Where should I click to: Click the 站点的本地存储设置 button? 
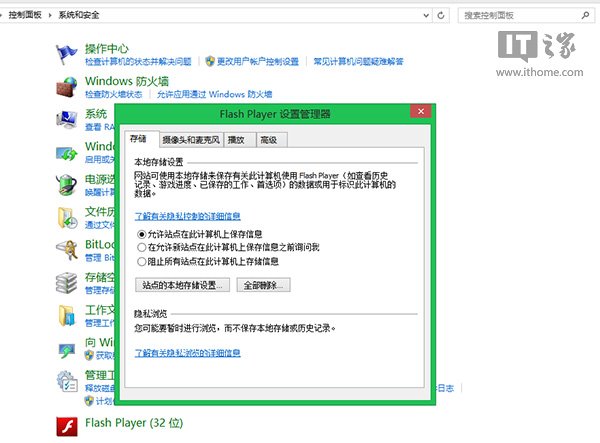pos(182,285)
